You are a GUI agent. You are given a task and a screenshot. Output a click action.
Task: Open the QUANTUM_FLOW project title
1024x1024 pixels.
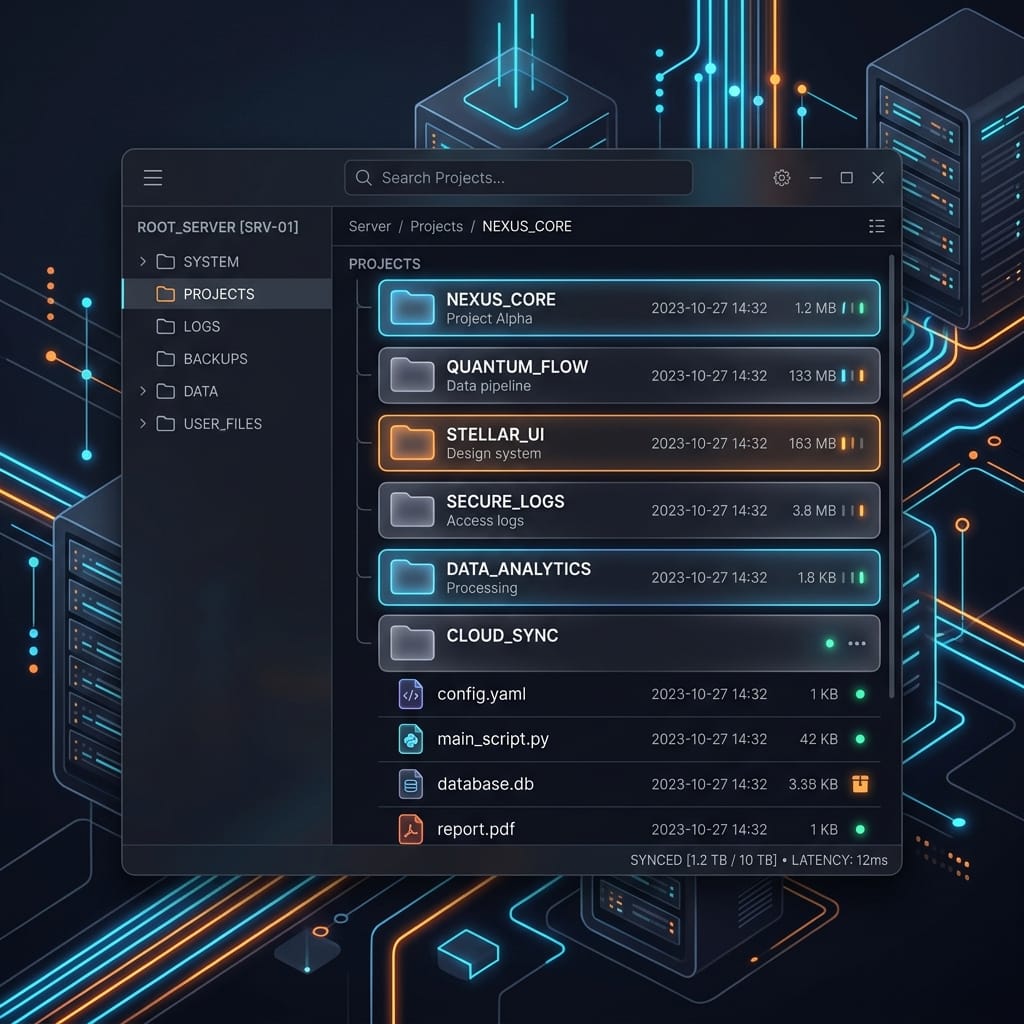click(x=517, y=366)
